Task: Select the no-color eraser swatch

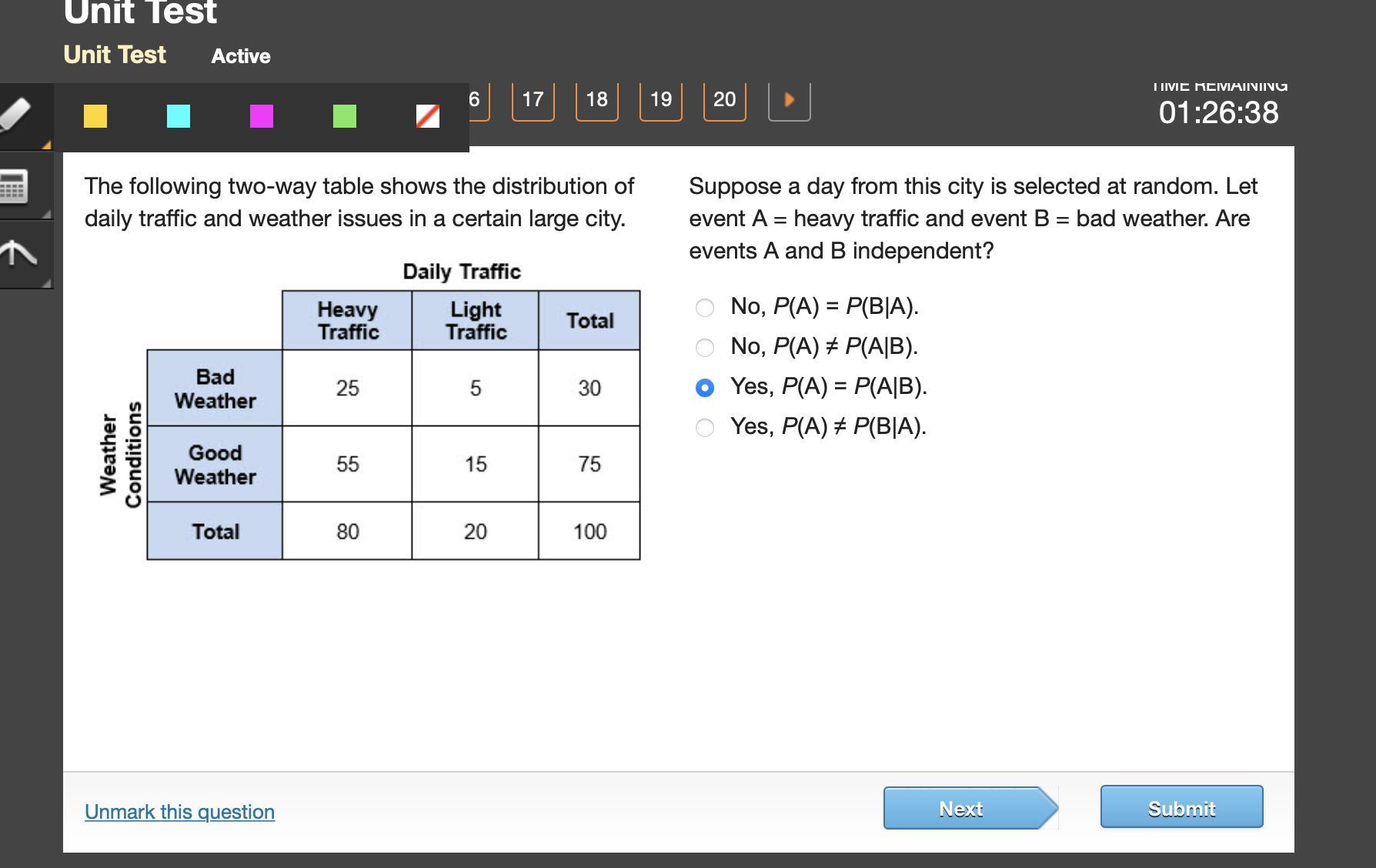Action: click(428, 116)
